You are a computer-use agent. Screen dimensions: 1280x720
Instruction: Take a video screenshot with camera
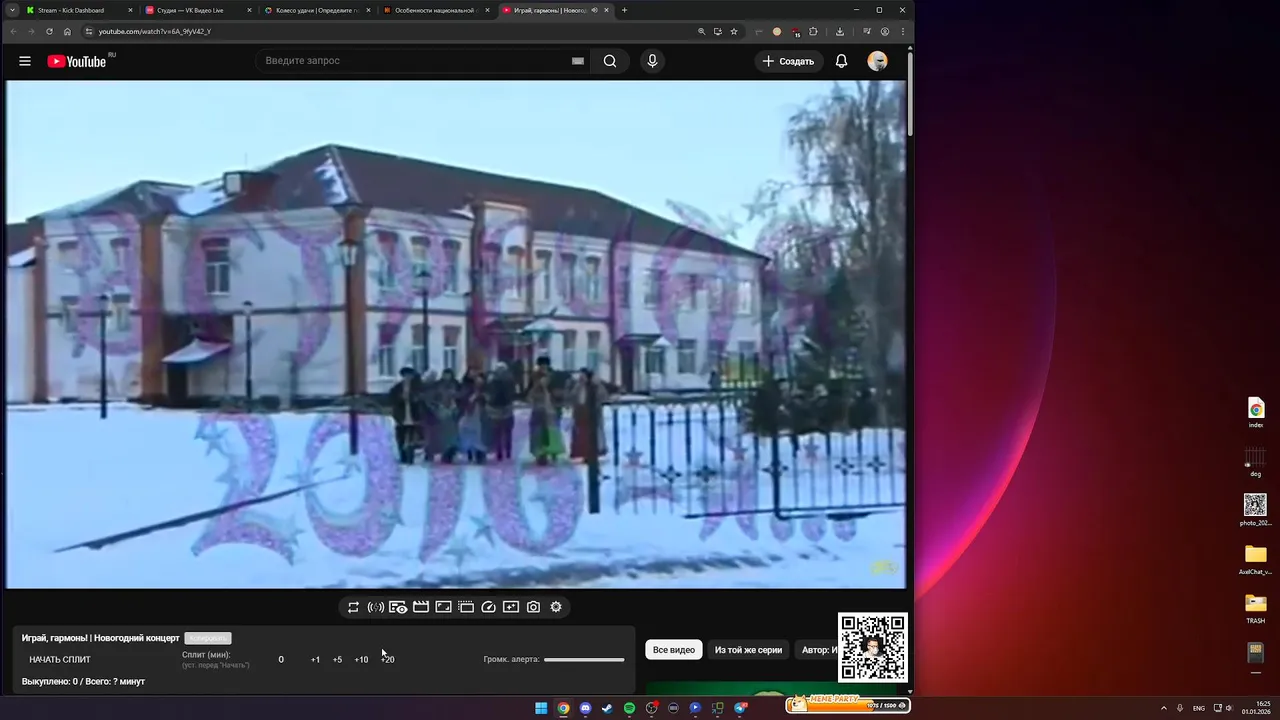533,607
